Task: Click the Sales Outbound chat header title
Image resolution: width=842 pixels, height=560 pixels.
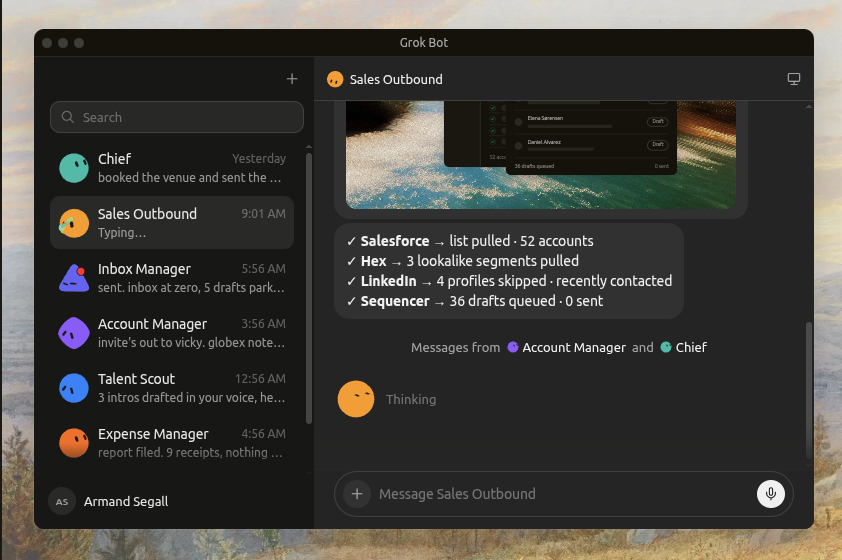Action: 396,79
